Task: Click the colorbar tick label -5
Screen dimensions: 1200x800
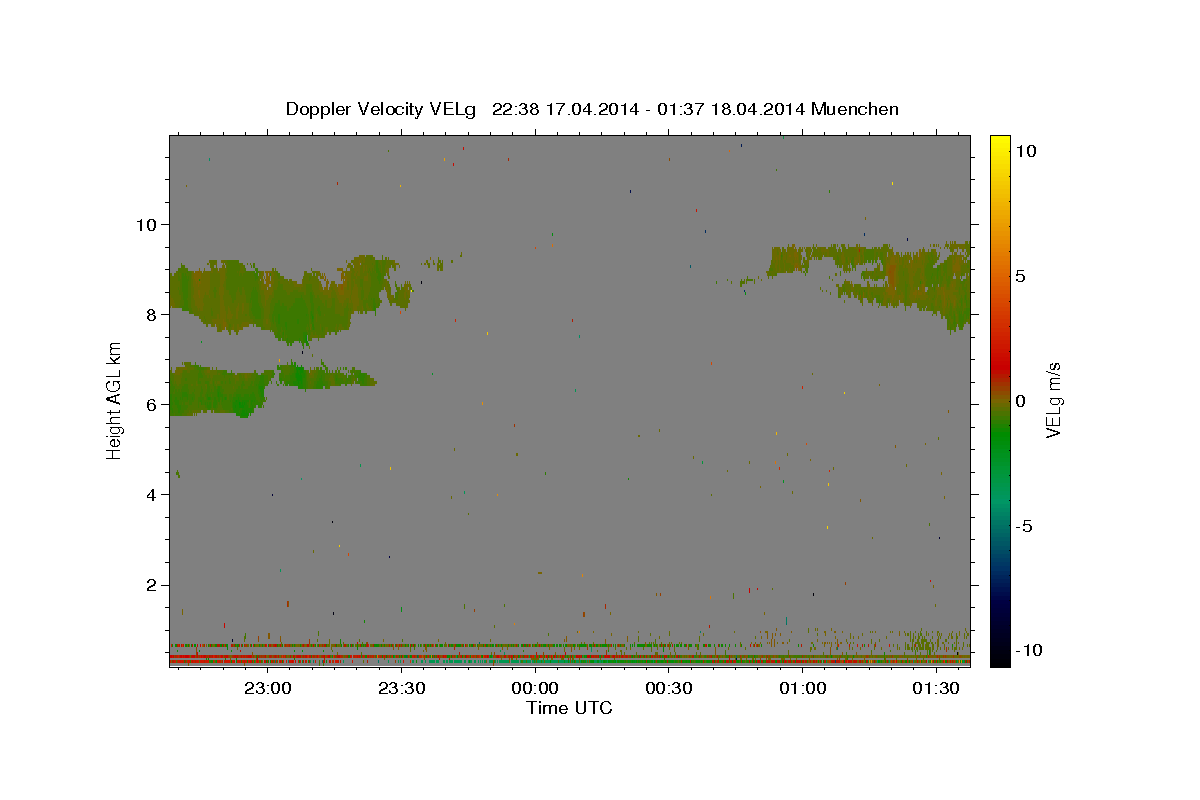Action: pyautogui.click(x=1024, y=526)
